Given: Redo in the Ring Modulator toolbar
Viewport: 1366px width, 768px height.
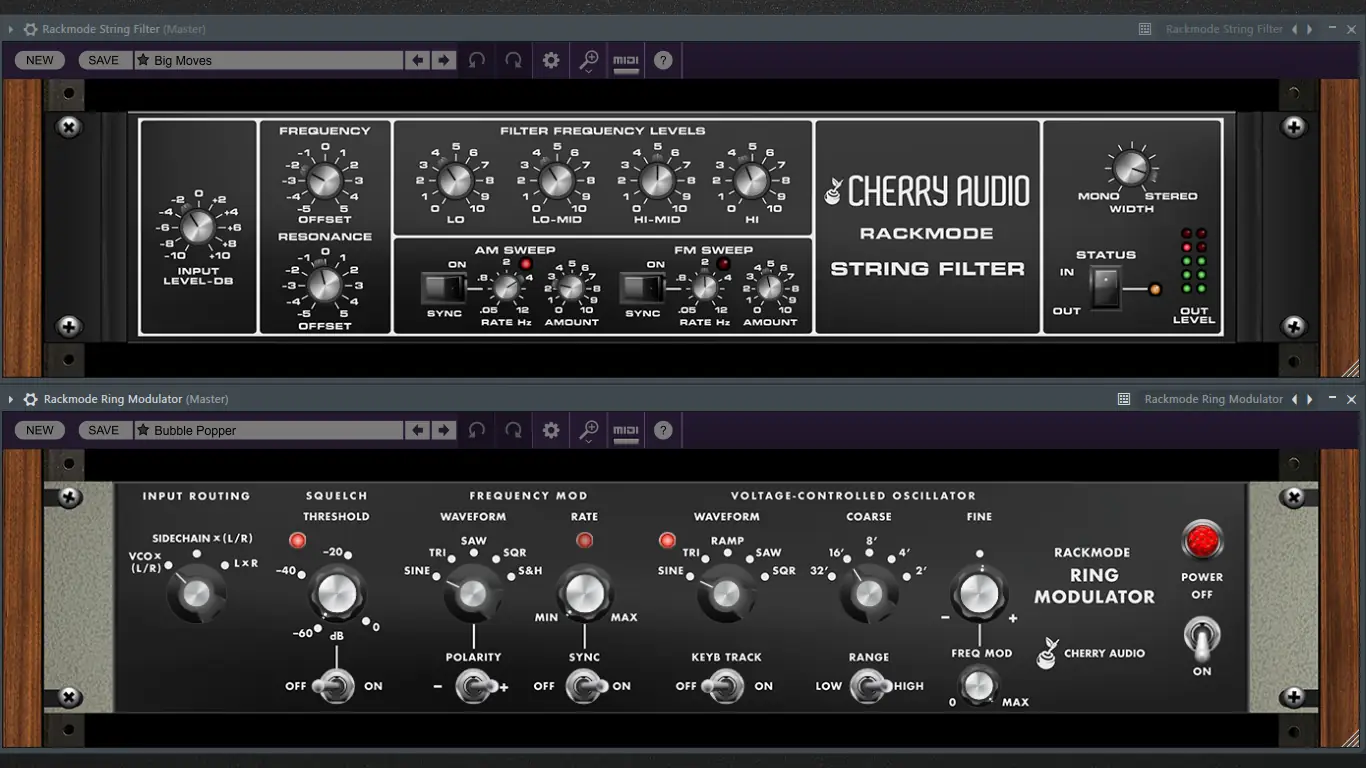Looking at the screenshot, I should click(513, 430).
